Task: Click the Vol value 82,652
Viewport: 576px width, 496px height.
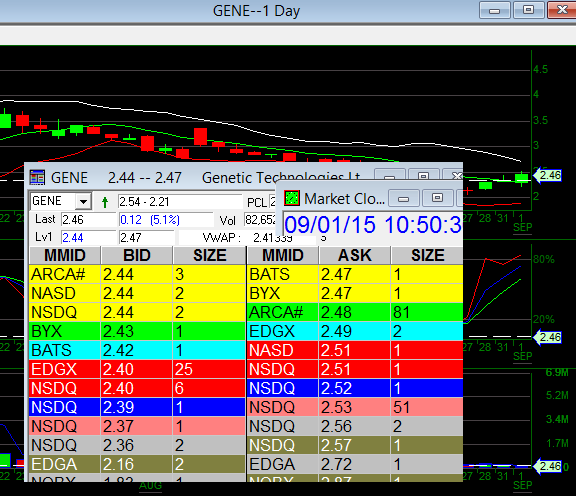Action: tap(260, 220)
